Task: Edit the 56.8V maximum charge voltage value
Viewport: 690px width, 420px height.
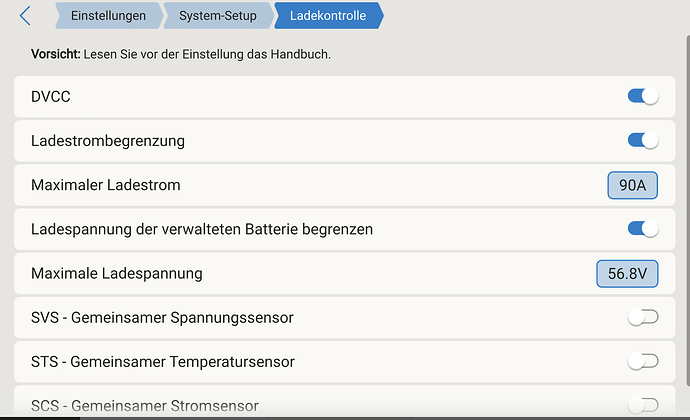Action: 627,273
